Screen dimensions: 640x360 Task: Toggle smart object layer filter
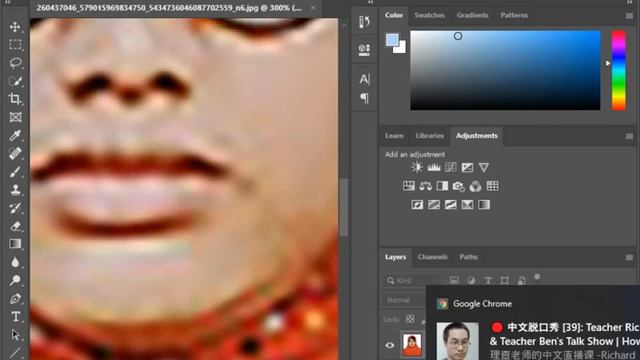[x=522, y=280]
